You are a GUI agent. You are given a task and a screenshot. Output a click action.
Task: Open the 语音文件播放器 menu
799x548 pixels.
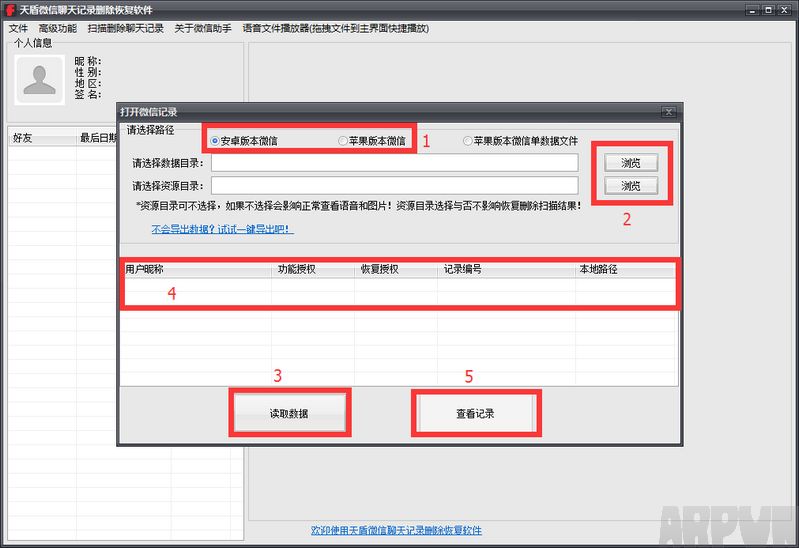[336, 29]
